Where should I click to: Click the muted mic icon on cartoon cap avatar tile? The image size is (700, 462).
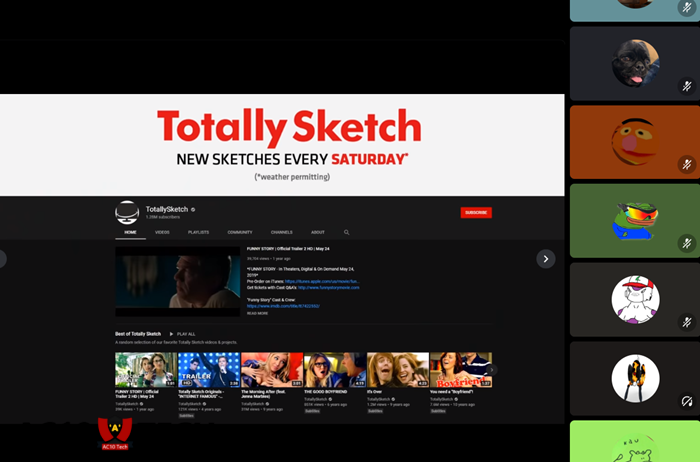(x=687, y=322)
